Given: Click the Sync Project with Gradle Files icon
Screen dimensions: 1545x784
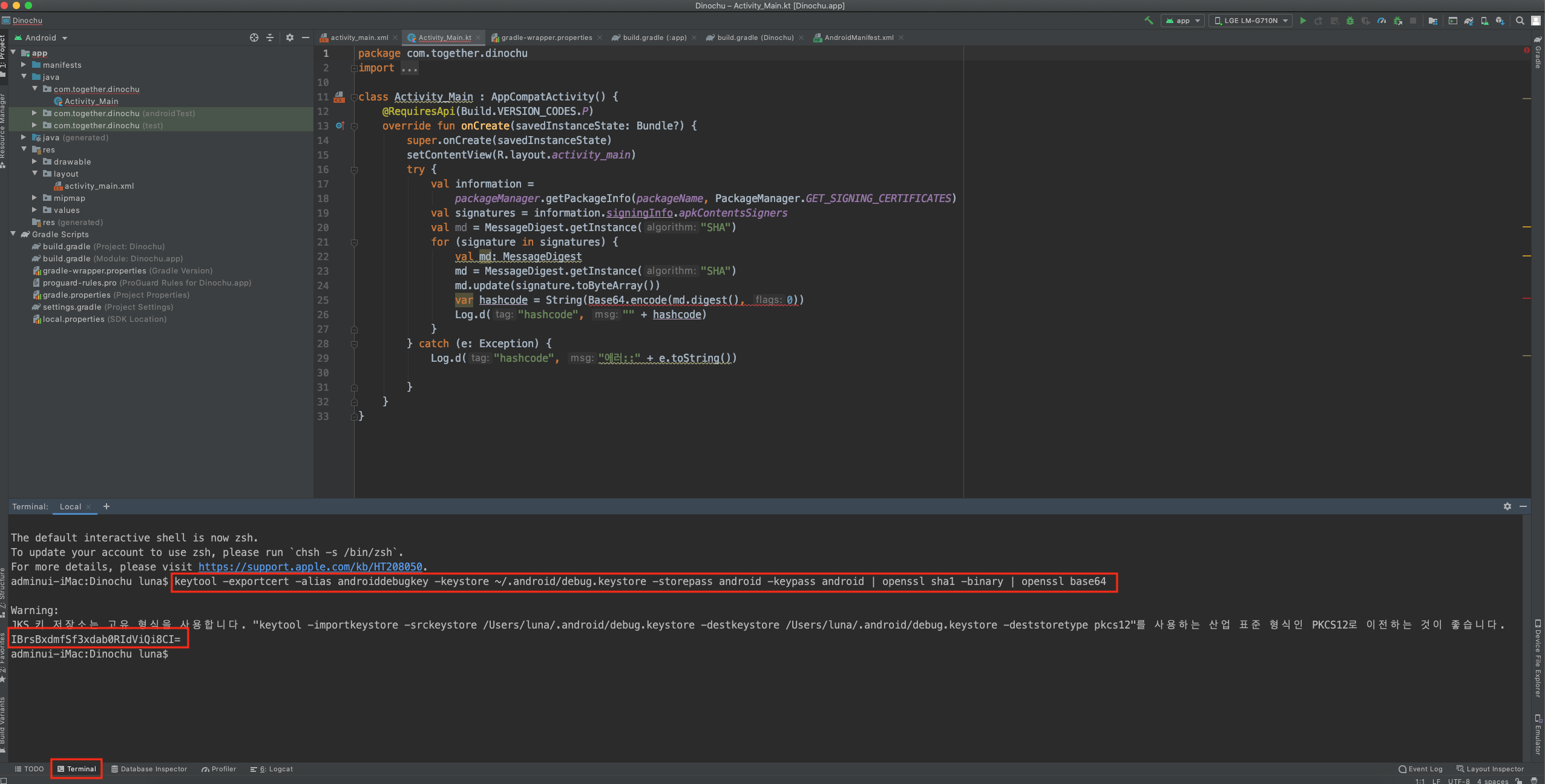Looking at the screenshot, I should click(x=1469, y=21).
